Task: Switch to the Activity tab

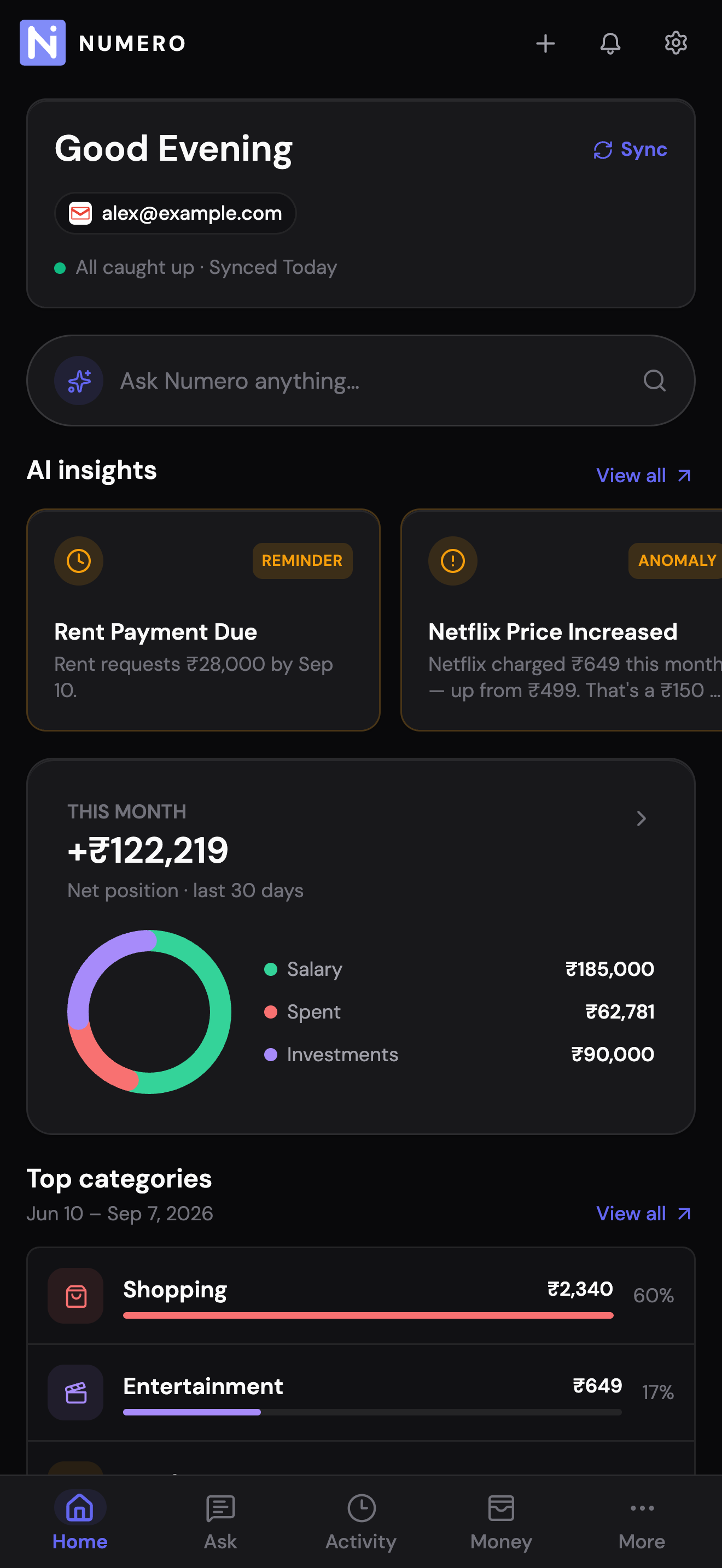Action: pyautogui.click(x=361, y=1520)
